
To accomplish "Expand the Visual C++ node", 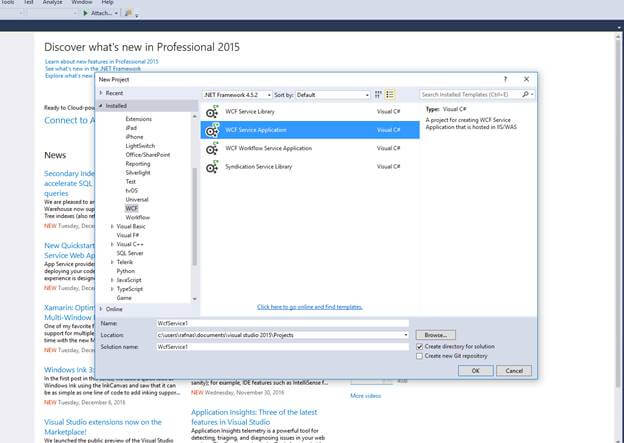I will pos(112,244).
